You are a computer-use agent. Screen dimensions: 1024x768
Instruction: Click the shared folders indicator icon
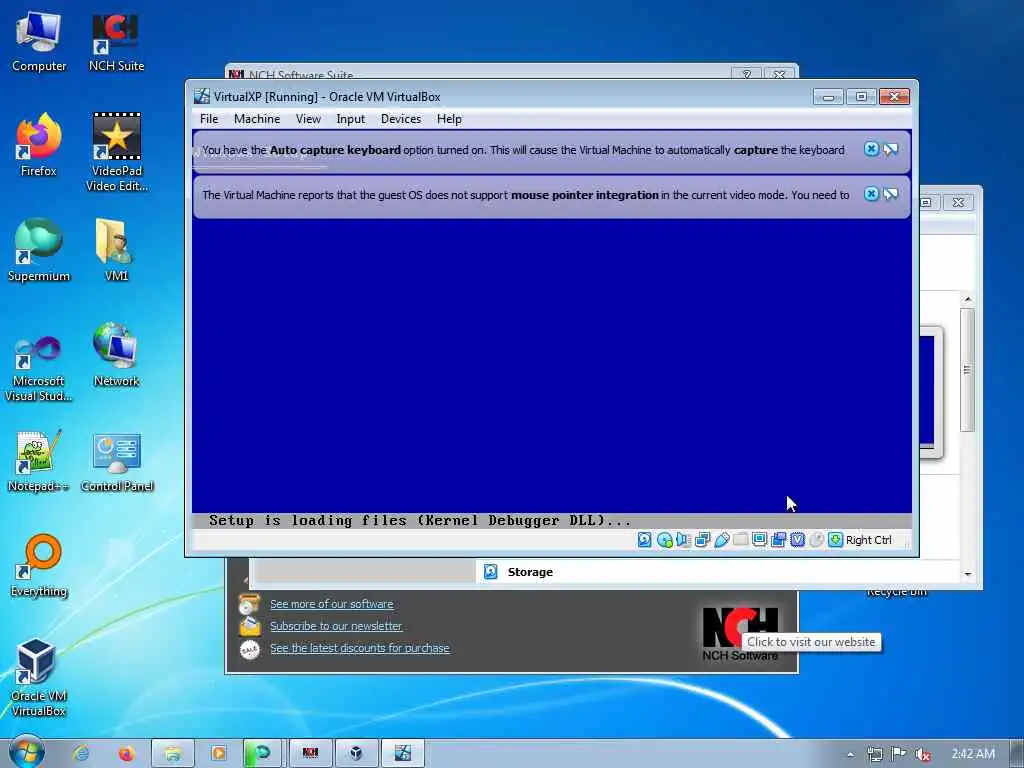tap(741, 539)
